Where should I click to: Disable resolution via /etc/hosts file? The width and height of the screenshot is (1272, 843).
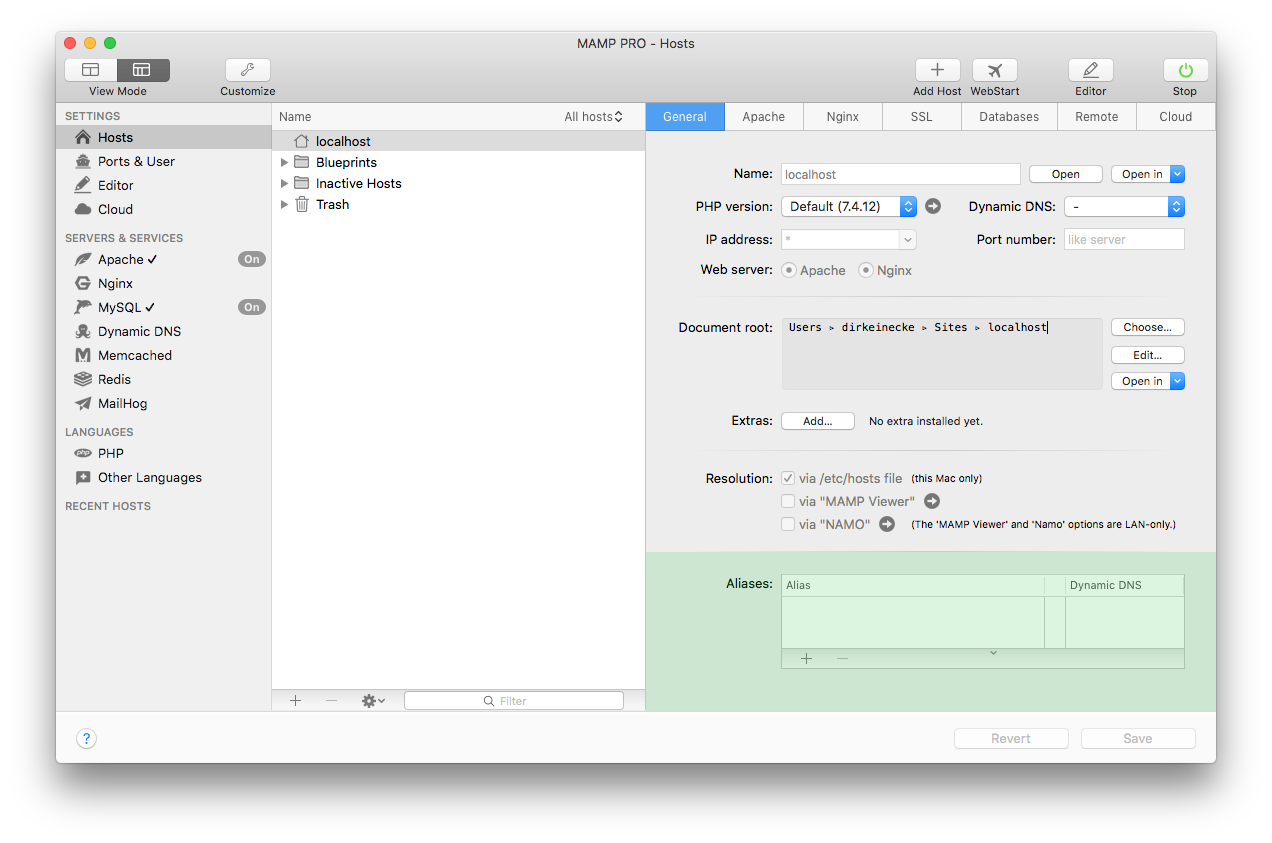[788, 478]
